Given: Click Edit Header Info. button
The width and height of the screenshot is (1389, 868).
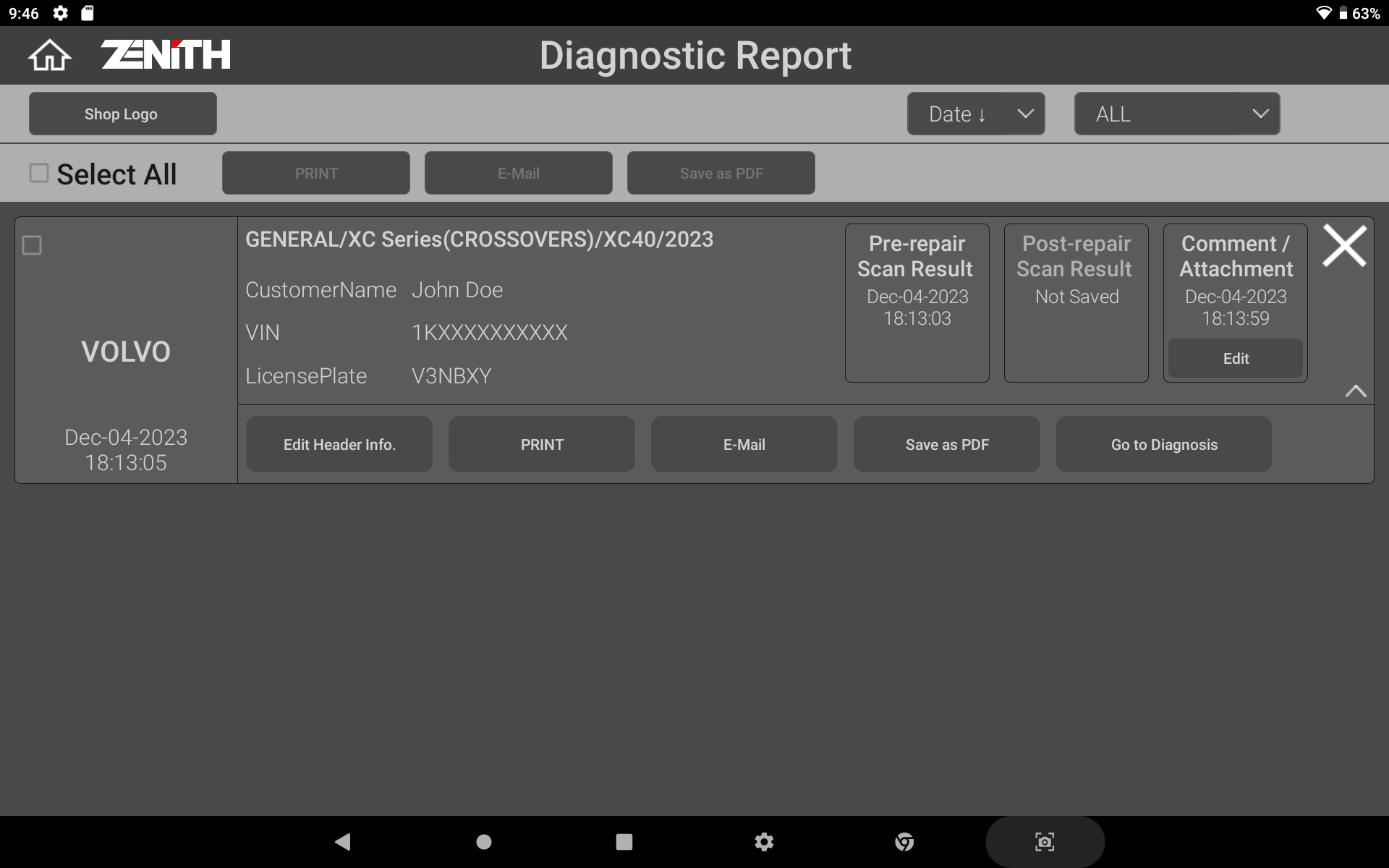Looking at the screenshot, I should click(339, 444).
